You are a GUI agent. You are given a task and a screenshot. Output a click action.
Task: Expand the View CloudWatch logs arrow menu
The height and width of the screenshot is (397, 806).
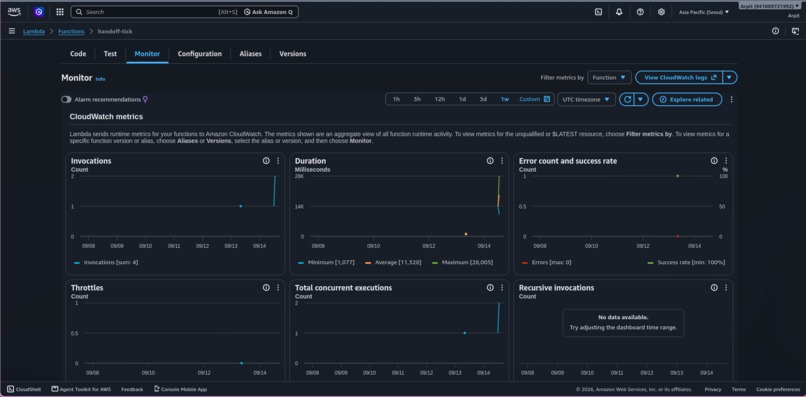729,78
